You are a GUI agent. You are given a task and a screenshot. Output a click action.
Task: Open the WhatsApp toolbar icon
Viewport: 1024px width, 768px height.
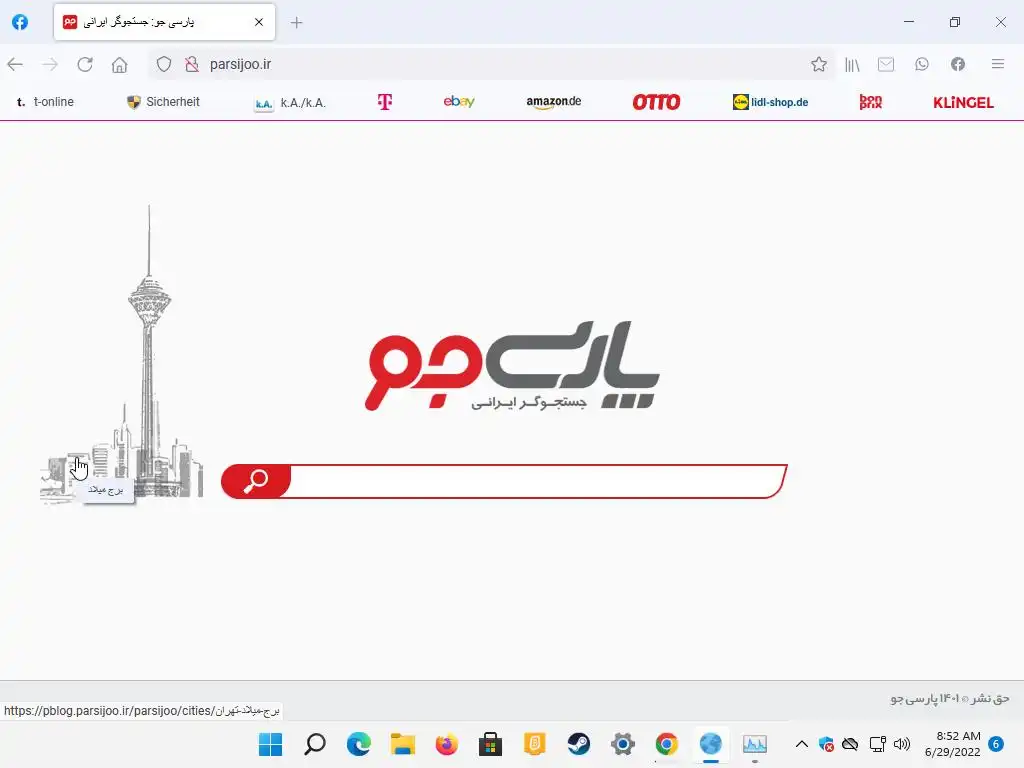tap(921, 64)
